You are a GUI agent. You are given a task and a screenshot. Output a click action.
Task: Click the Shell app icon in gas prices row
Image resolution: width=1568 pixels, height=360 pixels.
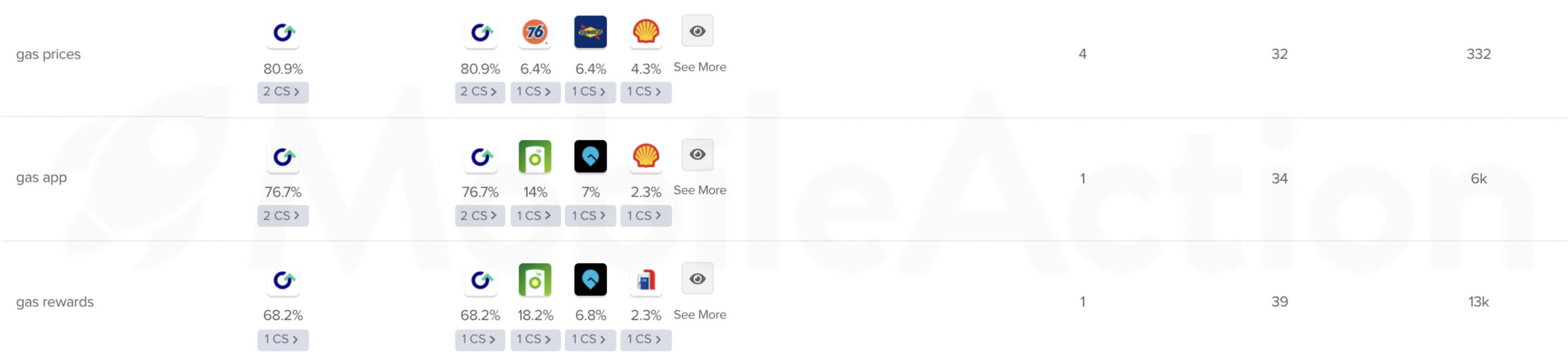pyautogui.click(x=646, y=32)
